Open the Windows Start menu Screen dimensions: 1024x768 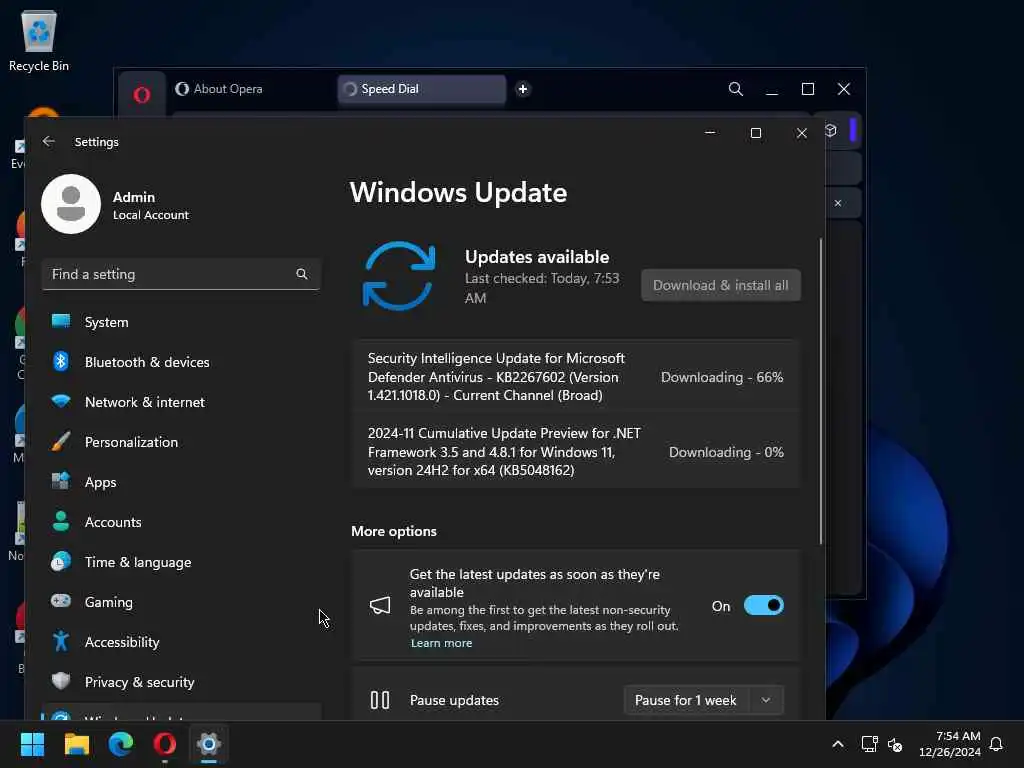click(x=32, y=744)
